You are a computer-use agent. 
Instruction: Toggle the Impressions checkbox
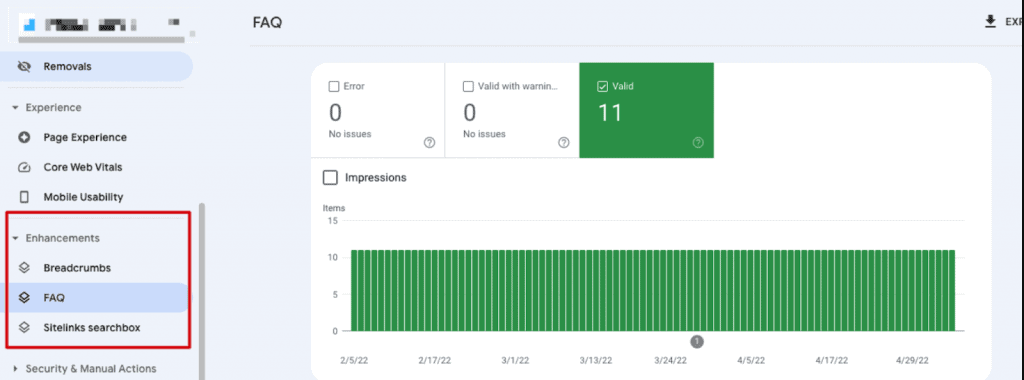(x=330, y=178)
